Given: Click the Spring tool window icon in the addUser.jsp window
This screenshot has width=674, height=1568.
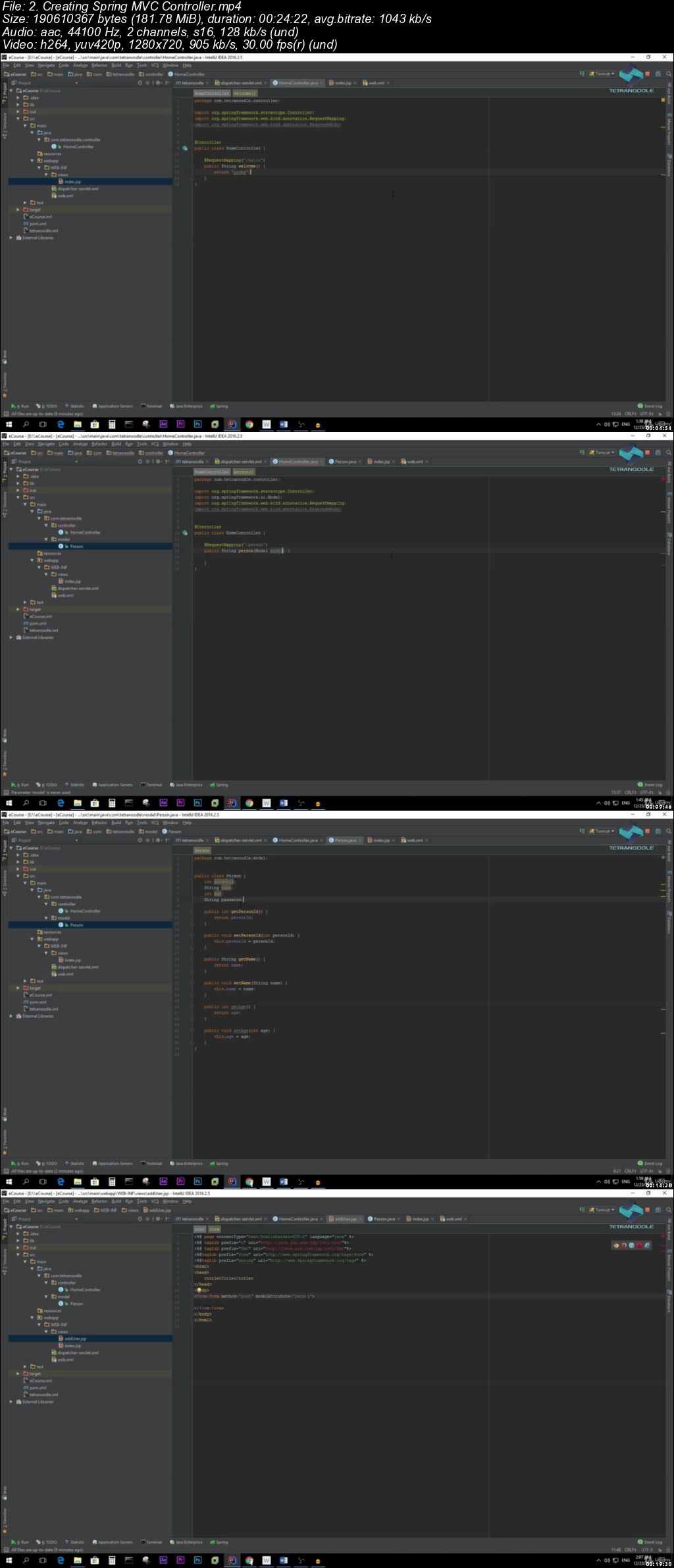Looking at the screenshot, I should tap(219, 1542).
